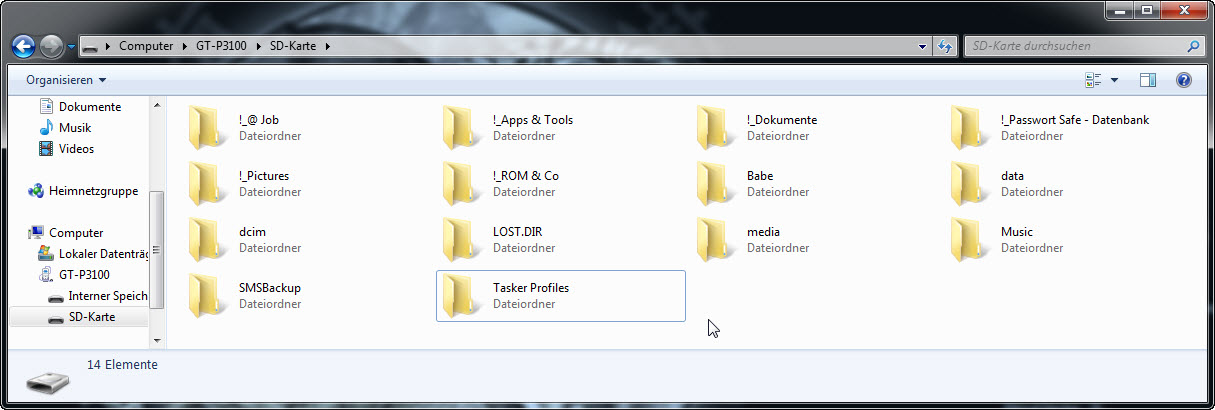
Task: Select the data folder icon
Action: point(971,183)
